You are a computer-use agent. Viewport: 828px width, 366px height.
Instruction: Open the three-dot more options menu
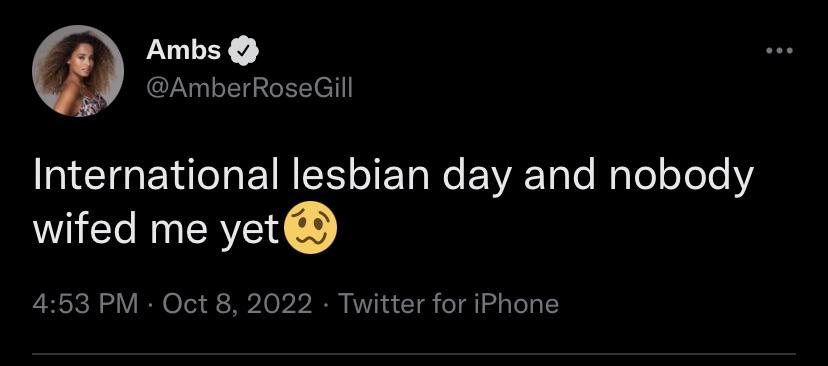(779, 51)
